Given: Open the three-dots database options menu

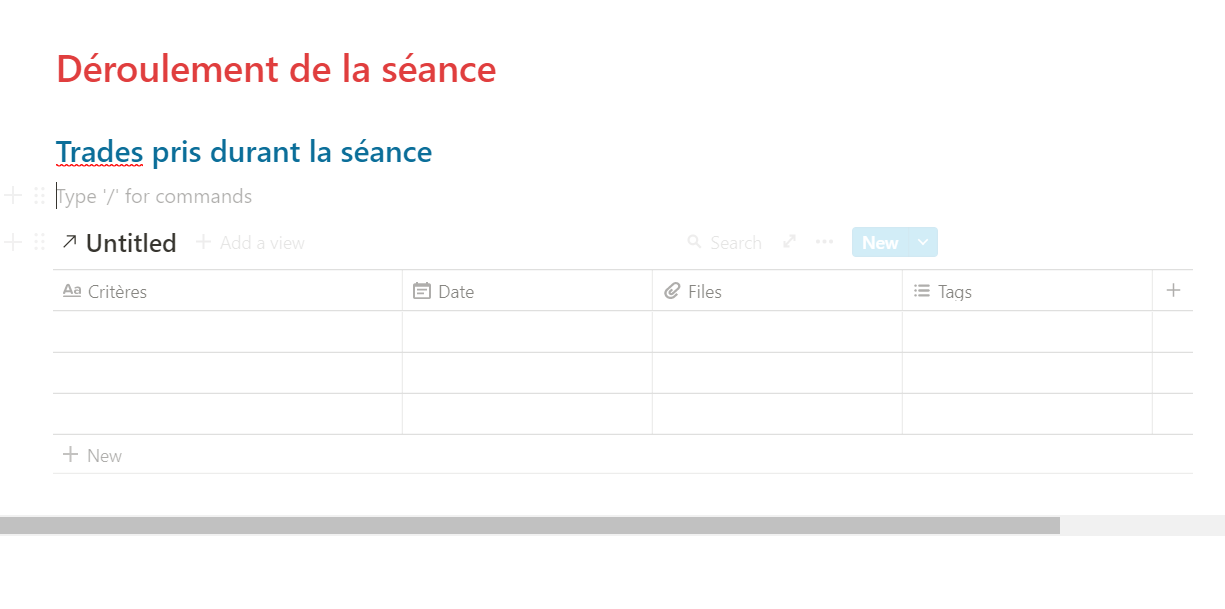Looking at the screenshot, I should pyautogui.click(x=824, y=242).
